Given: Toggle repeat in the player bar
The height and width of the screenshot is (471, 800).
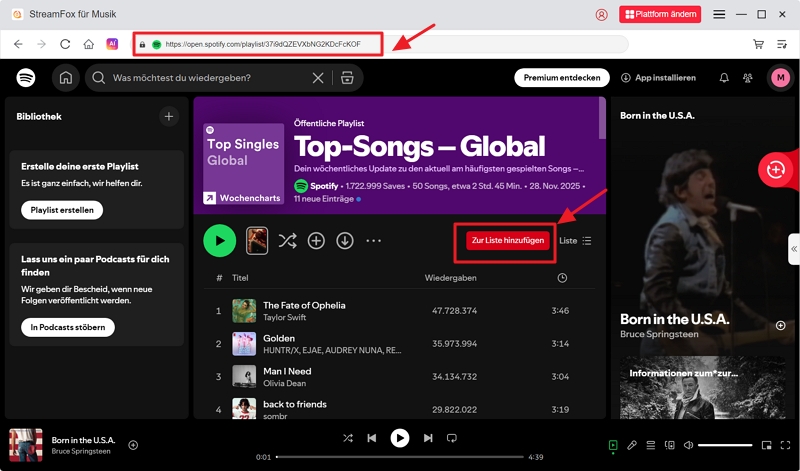Looking at the screenshot, I should point(452,438).
